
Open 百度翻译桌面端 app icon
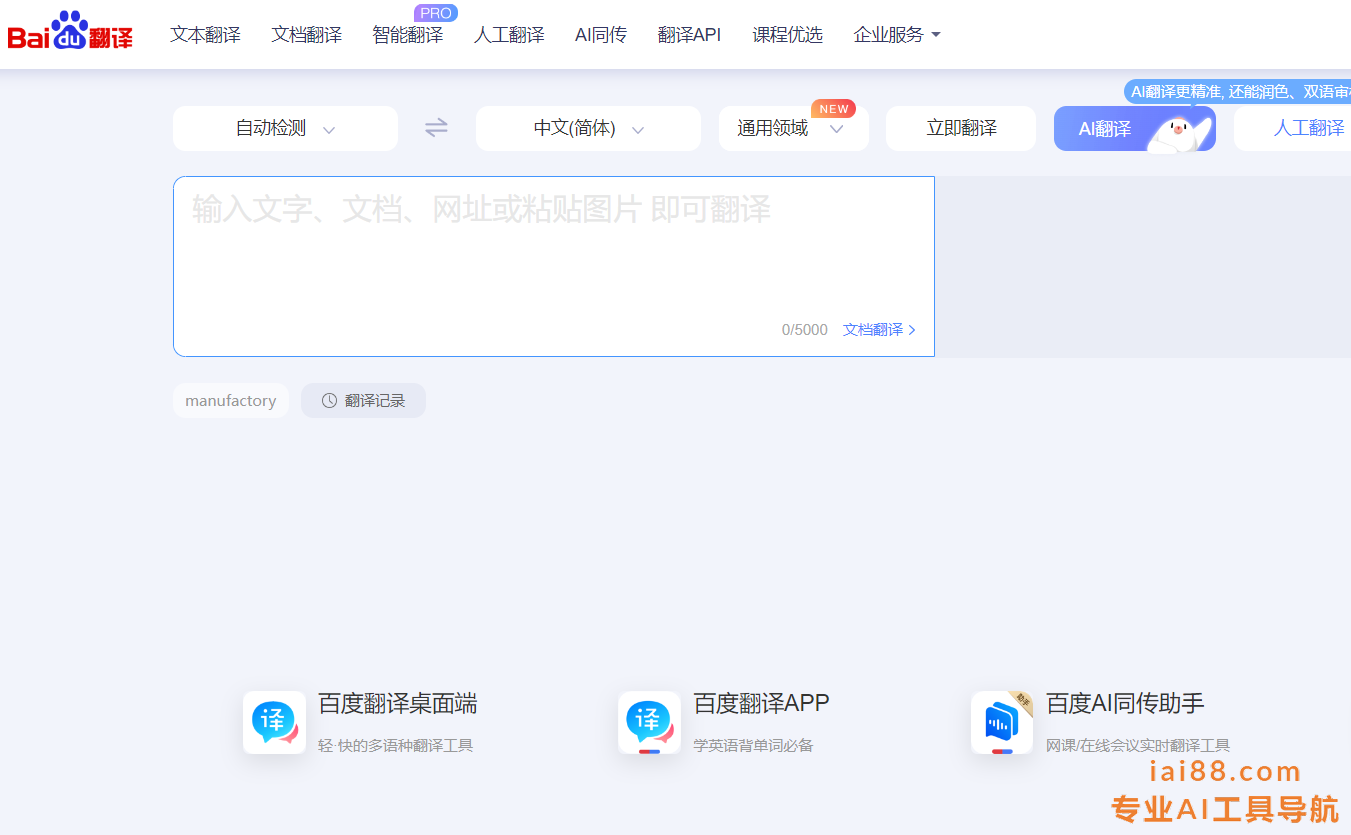point(274,722)
